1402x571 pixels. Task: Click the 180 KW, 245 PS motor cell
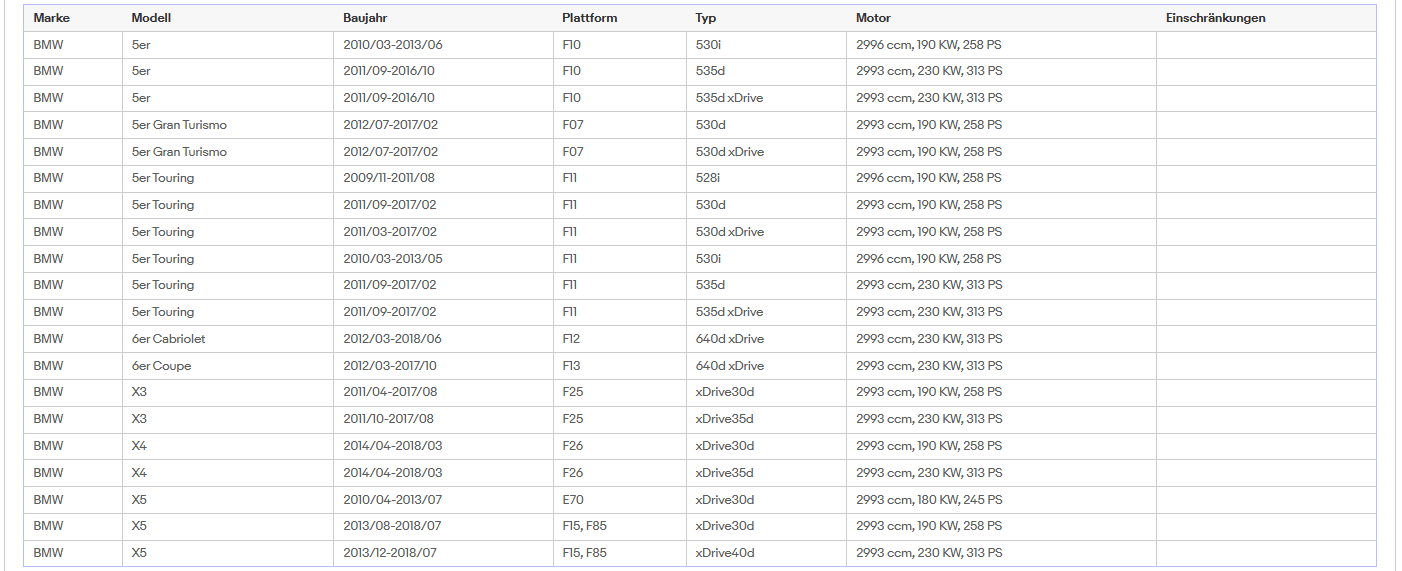point(1001,500)
